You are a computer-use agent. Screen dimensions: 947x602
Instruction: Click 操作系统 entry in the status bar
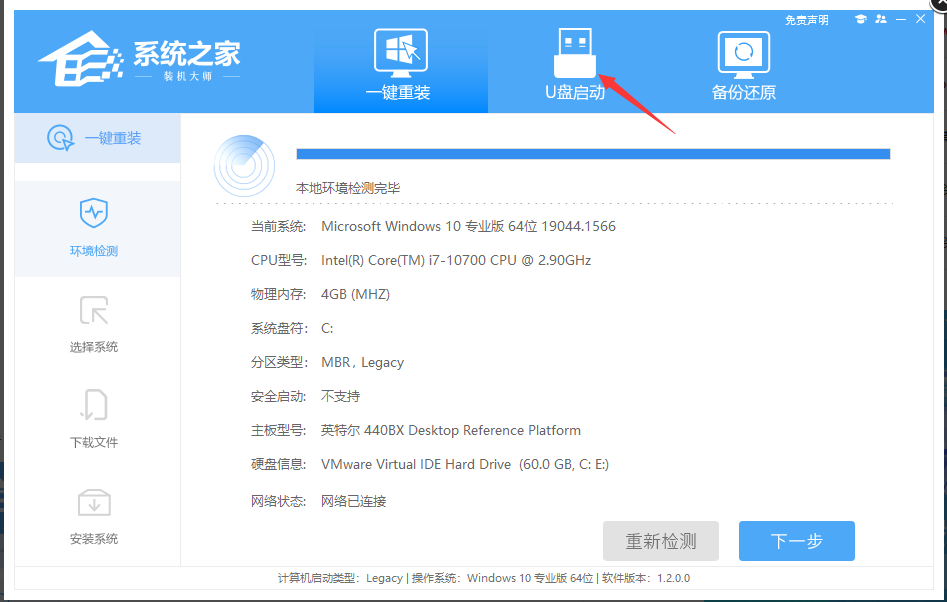click(502, 578)
